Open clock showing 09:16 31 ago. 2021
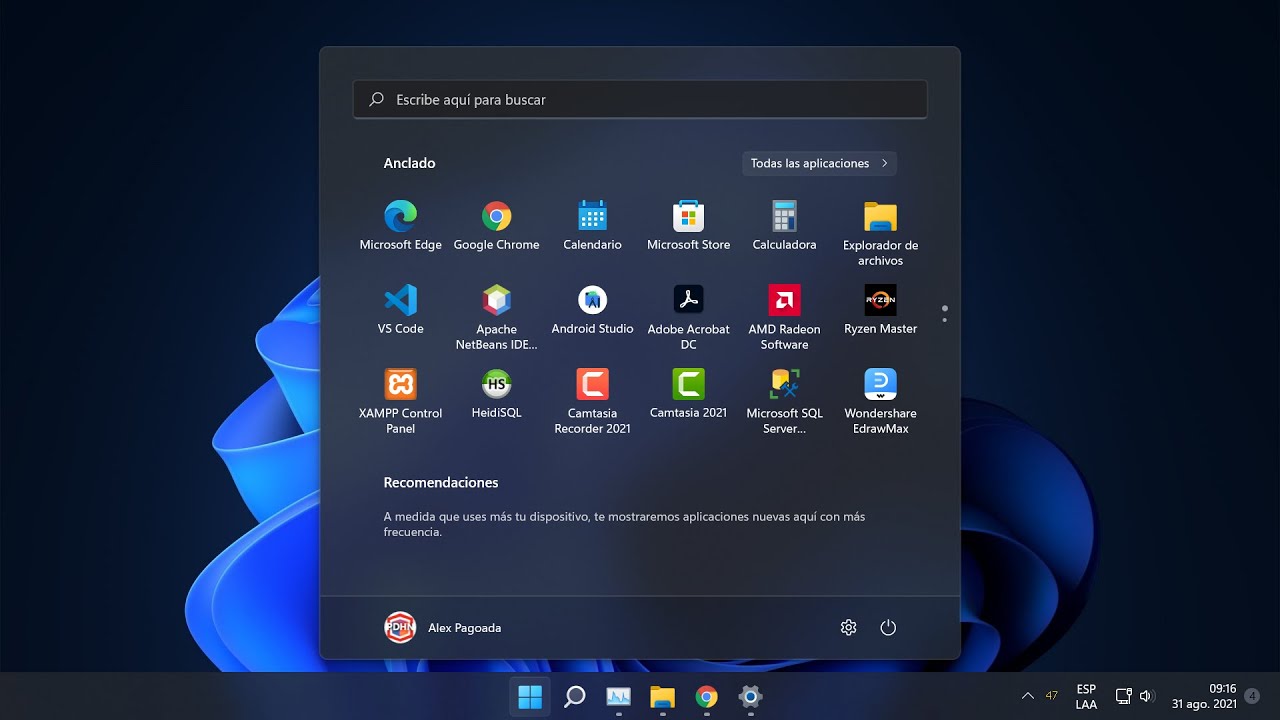1280x720 pixels. click(1205, 696)
